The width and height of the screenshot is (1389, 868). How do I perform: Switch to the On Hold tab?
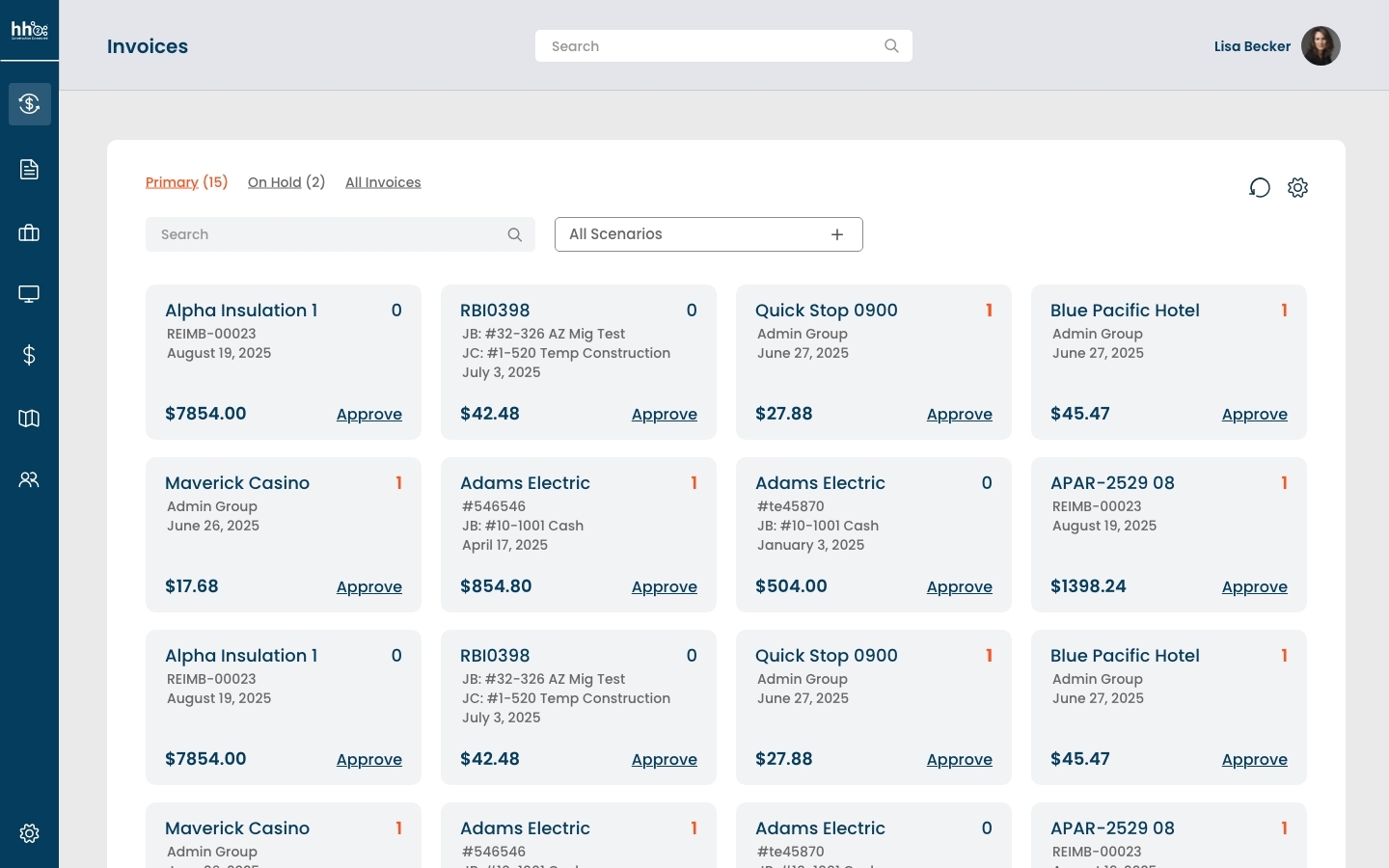coord(275,182)
